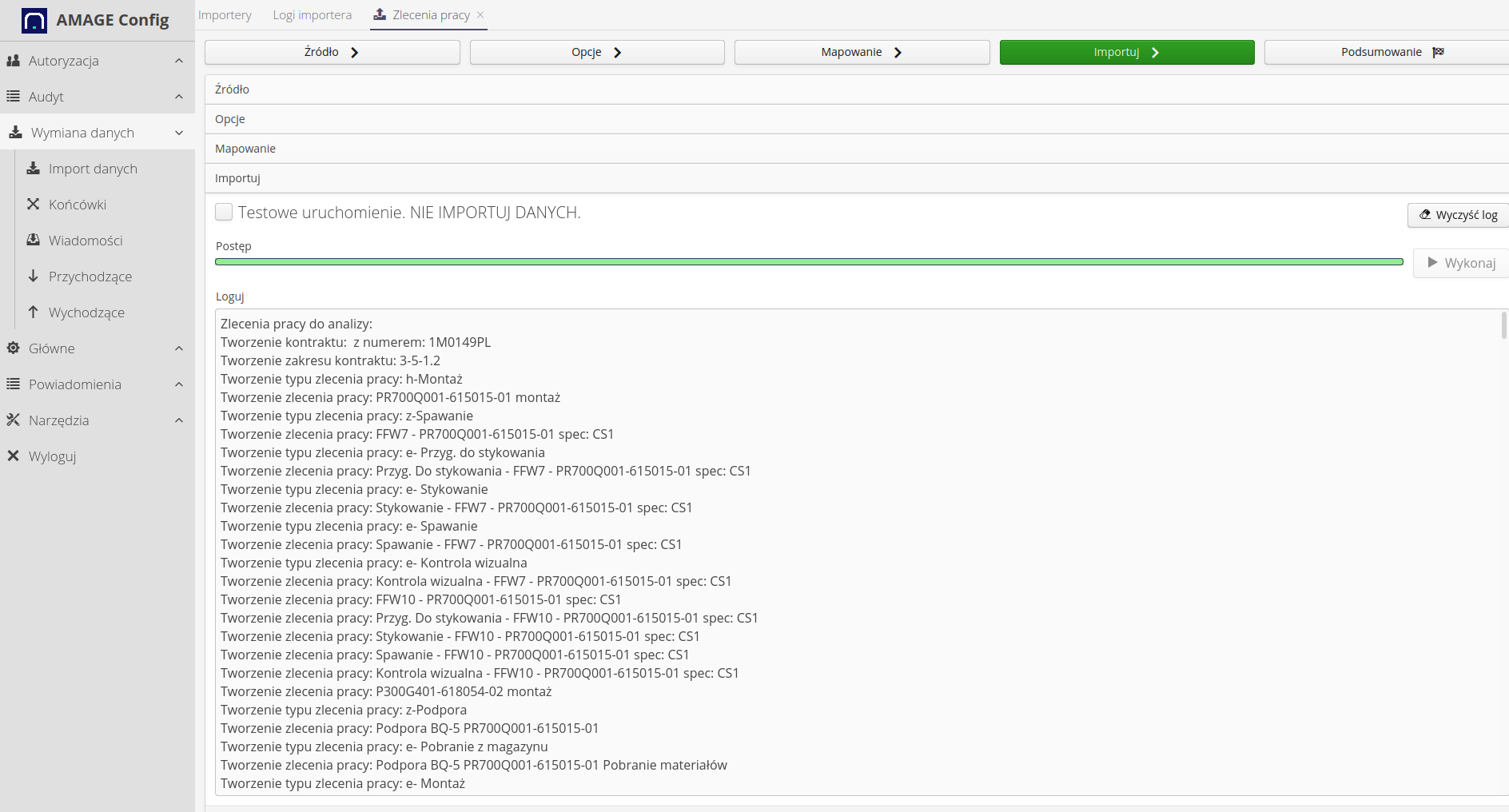Click the green Postęp progress bar
1509x812 pixels.
[809, 262]
